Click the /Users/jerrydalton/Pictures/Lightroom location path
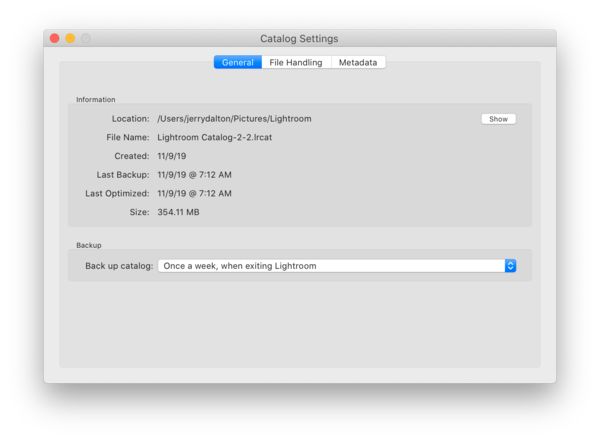The height and width of the screenshot is (441, 600). point(234,119)
